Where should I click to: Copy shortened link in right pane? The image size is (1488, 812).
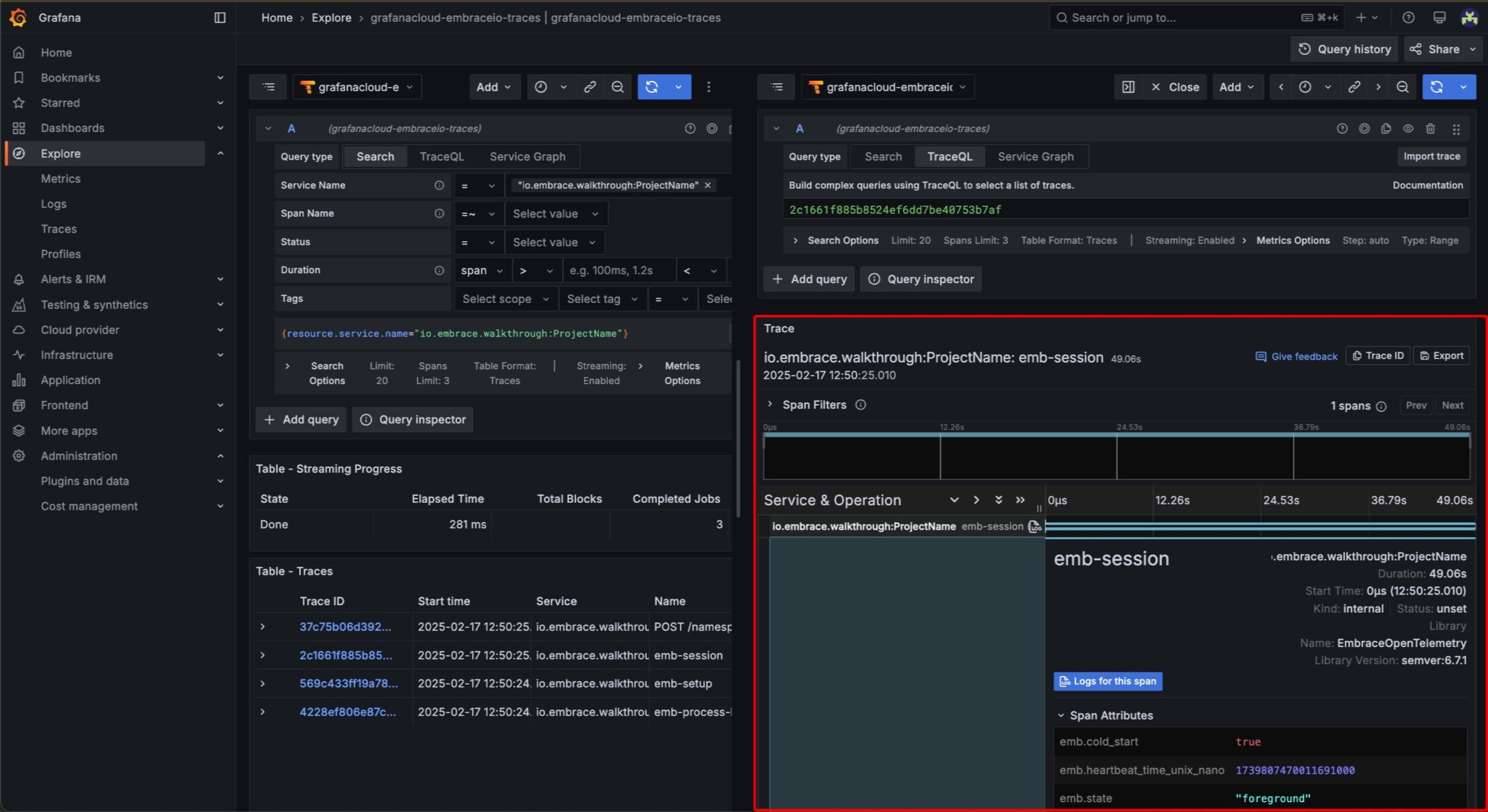[x=1354, y=87]
